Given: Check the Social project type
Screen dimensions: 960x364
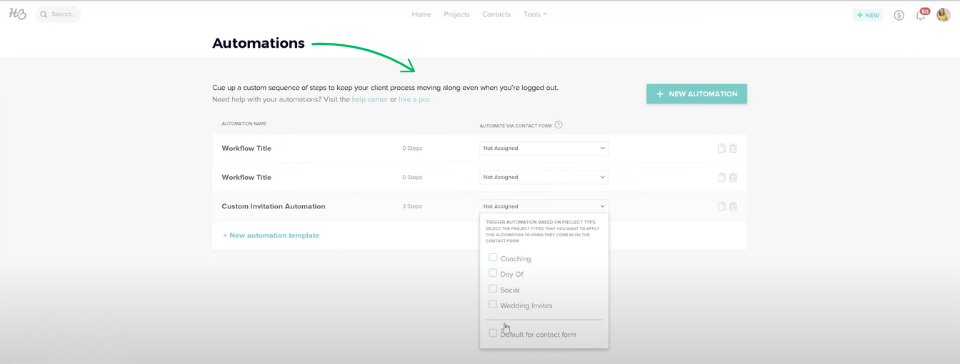Looking at the screenshot, I should click(x=493, y=289).
